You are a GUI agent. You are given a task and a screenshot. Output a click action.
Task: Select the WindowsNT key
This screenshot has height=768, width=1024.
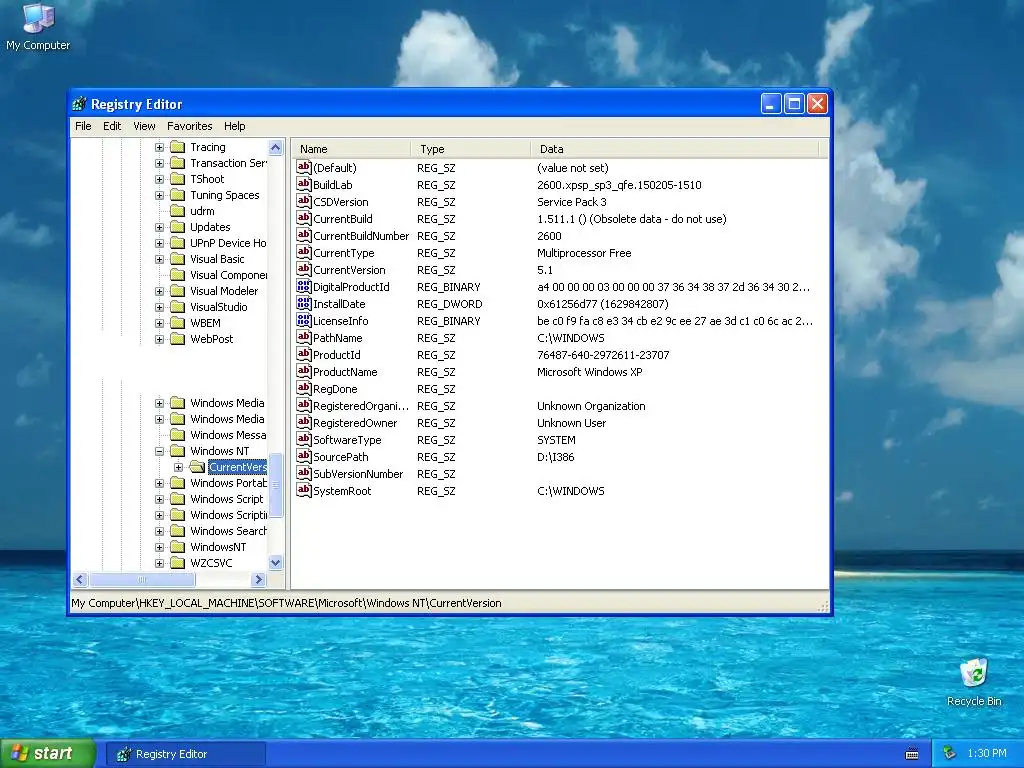tap(218, 547)
